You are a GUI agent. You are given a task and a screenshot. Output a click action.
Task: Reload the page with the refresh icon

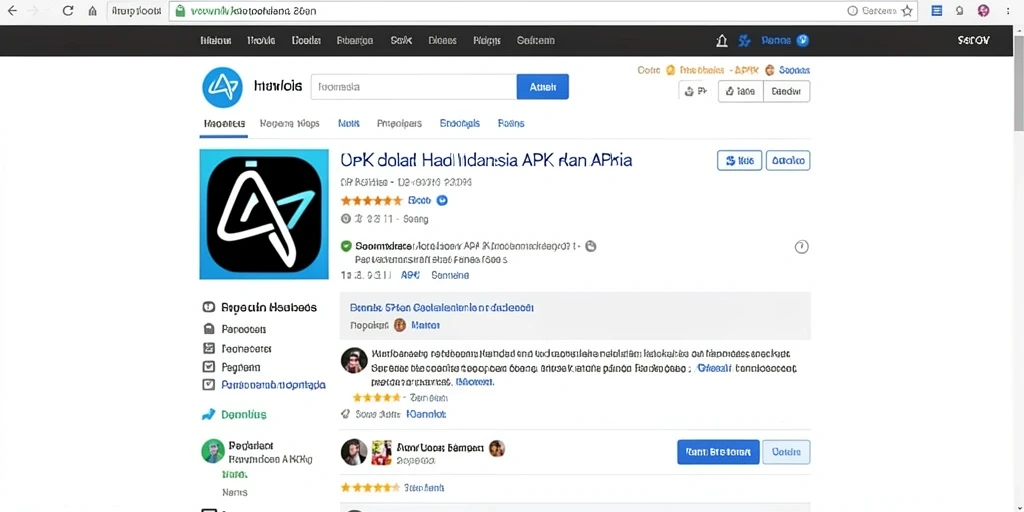click(67, 11)
